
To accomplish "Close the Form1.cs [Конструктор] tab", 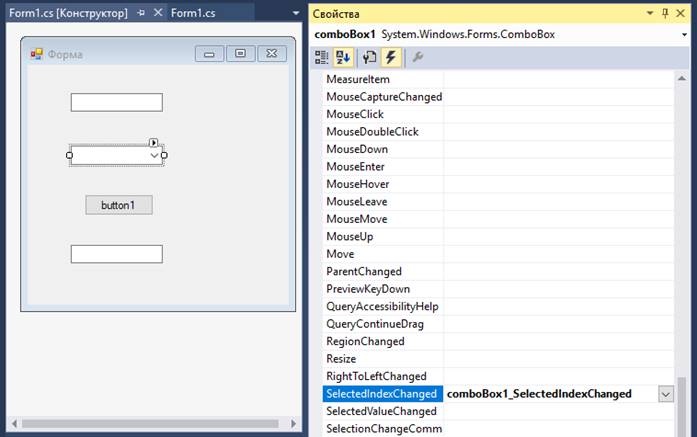I will [x=156, y=13].
